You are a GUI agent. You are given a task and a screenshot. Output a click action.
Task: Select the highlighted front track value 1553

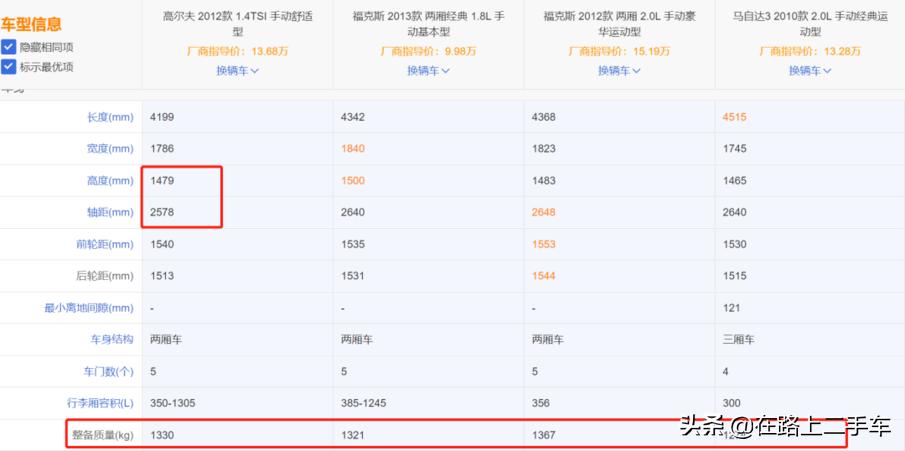click(544, 244)
